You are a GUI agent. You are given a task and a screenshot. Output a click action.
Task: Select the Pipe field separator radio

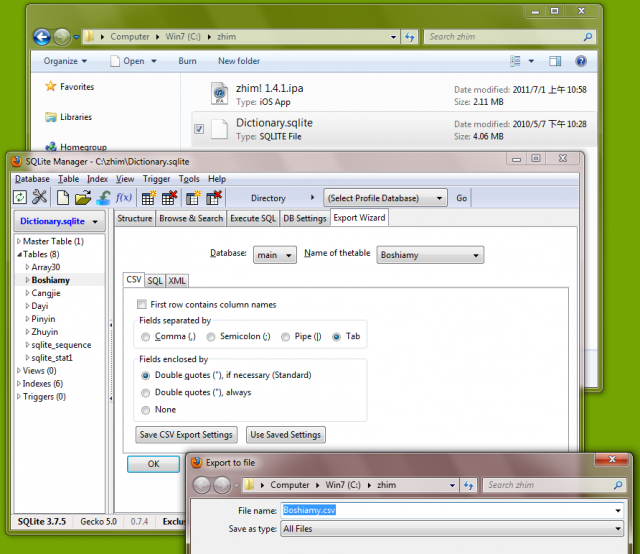285,337
